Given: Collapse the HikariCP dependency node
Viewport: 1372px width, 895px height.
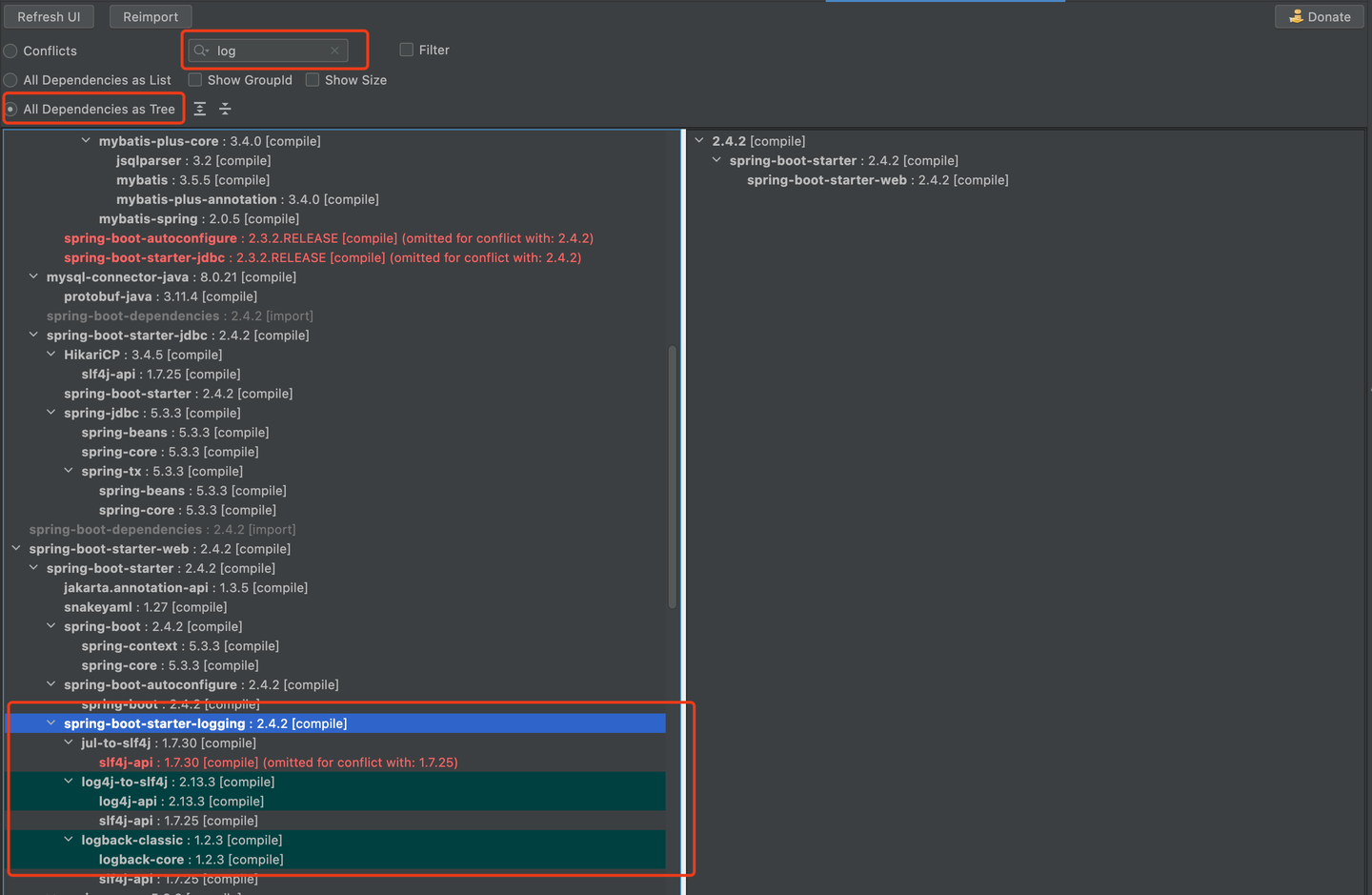Looking at the screenshot, I should (51, 355).
